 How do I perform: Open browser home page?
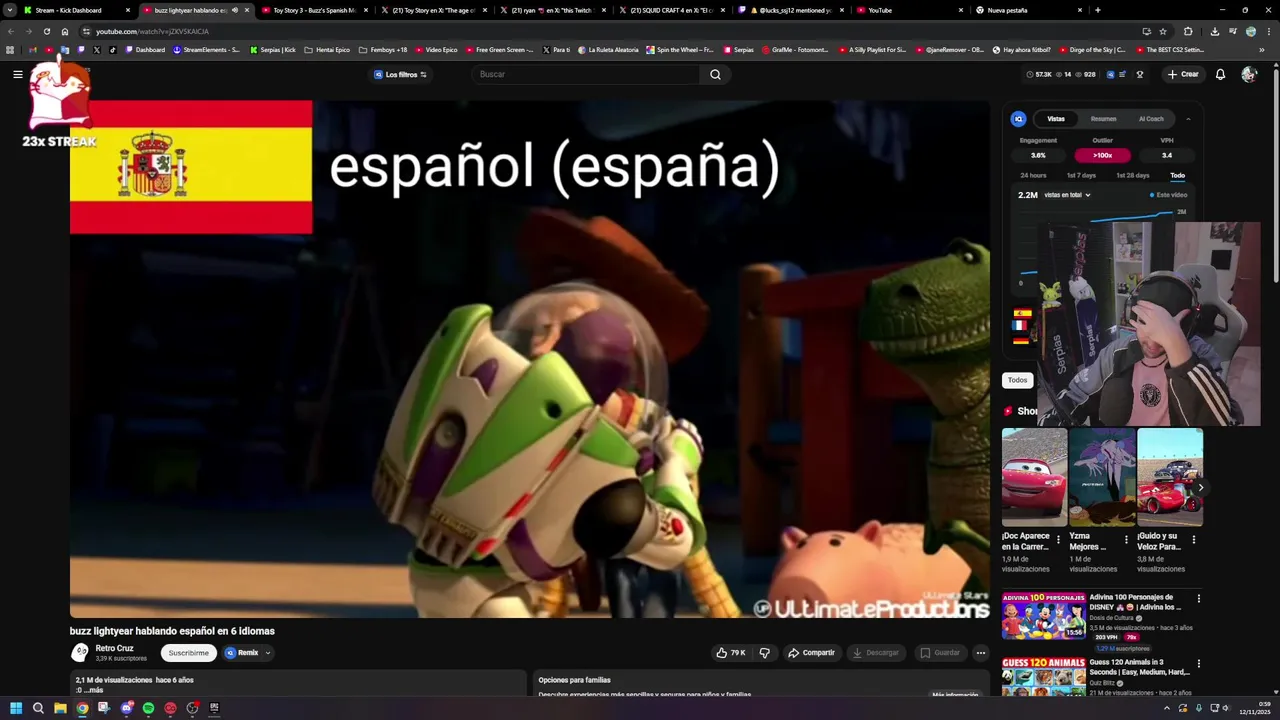(x=65, y=31)
